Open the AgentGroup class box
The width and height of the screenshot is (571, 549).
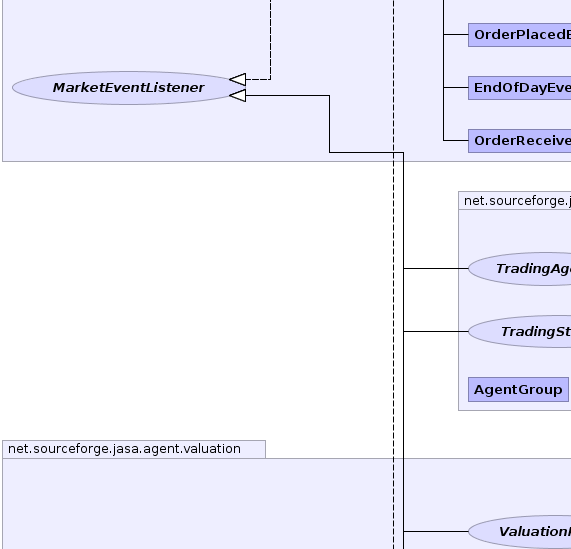click(x=518, y=390)
